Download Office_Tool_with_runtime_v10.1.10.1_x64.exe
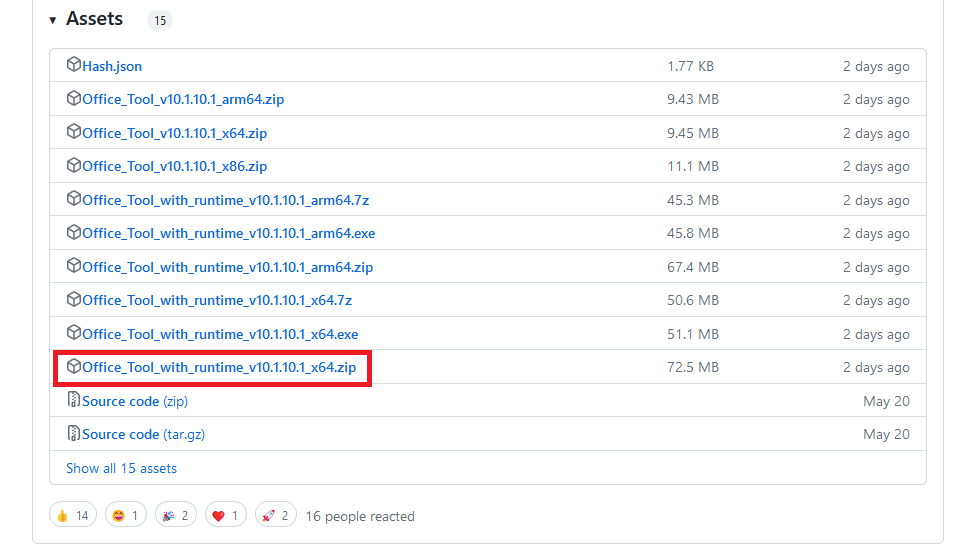Image resolution: width=958 pixels, height=558 pixels. (x=220, y=334)
